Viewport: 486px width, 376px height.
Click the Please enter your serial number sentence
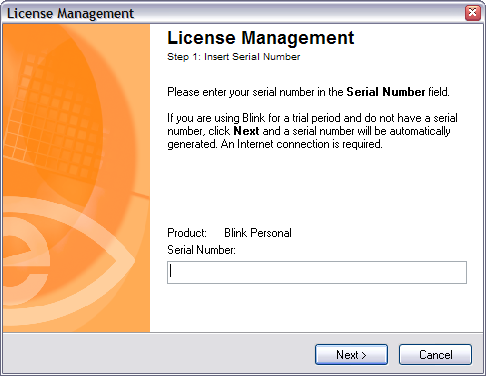pyautogui.click(x=308, y=92)
